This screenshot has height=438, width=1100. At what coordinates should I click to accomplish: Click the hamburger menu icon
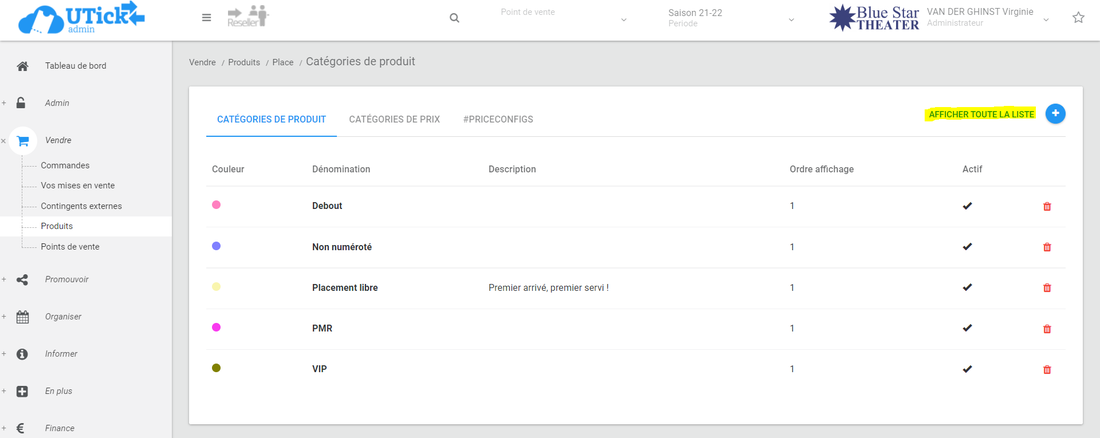(x=206, y=18)
